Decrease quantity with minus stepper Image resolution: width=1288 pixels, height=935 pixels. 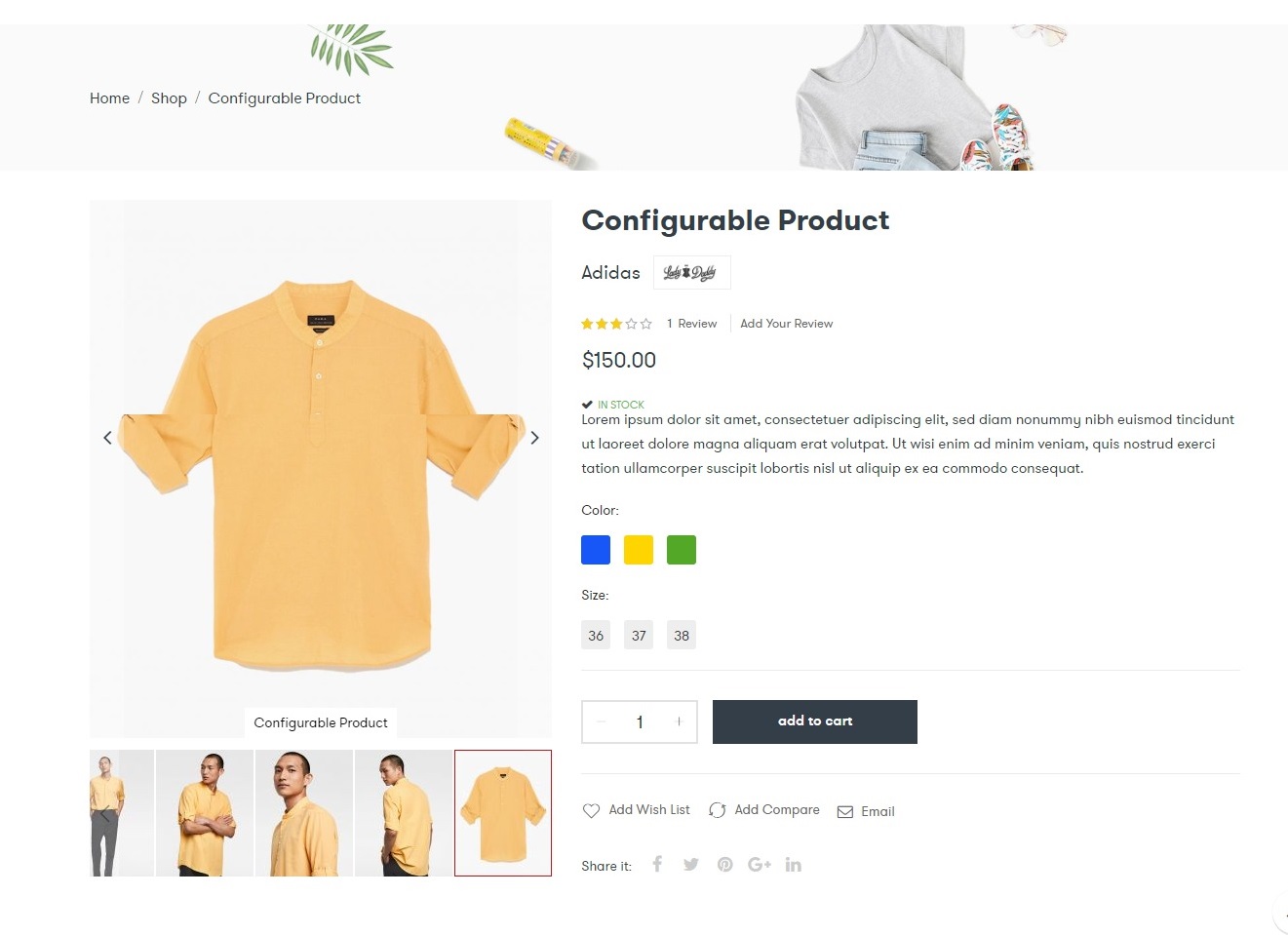(602, 721)
